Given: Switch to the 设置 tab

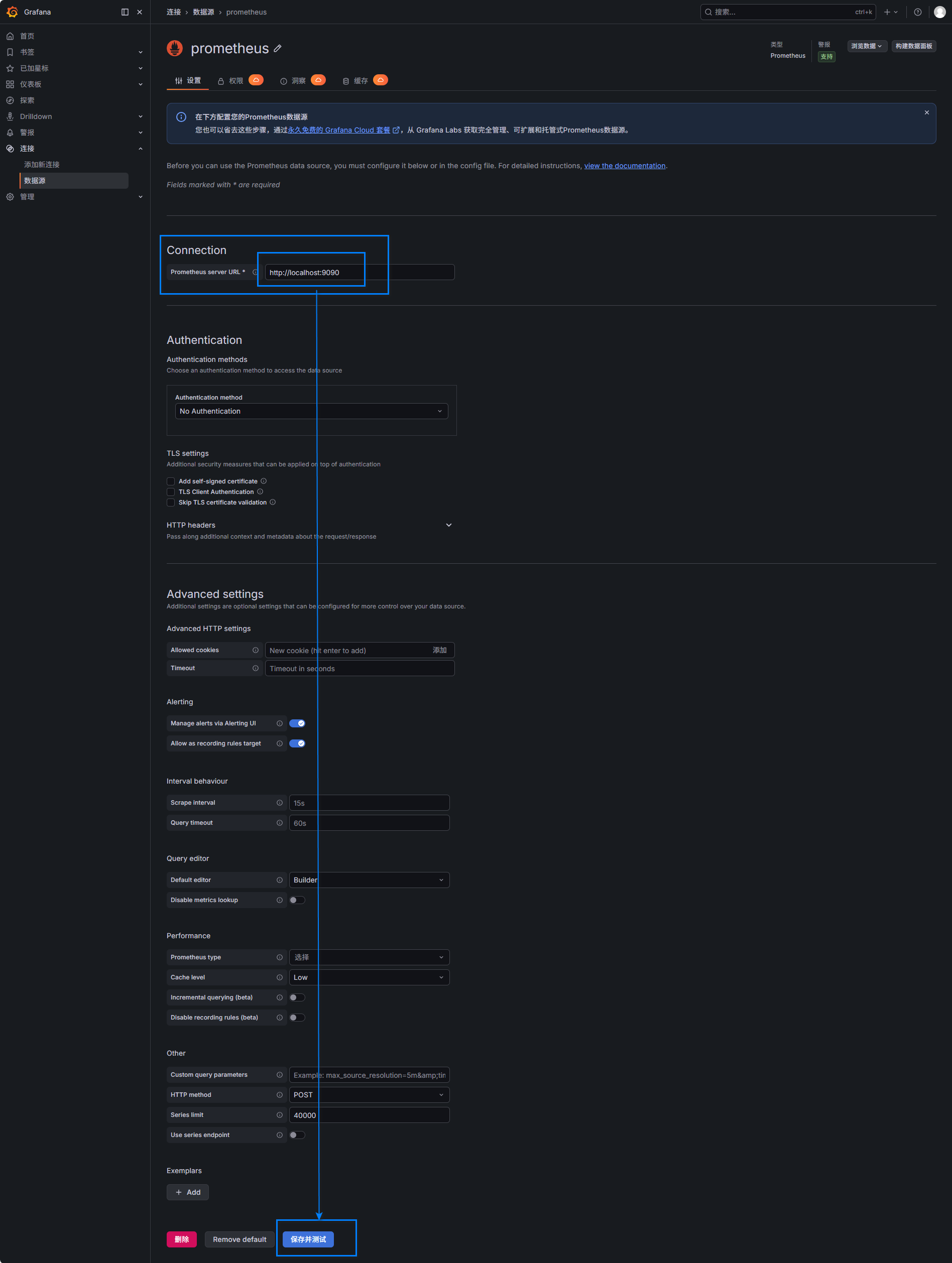Looking at the screenshot, I should pos(188,80).
